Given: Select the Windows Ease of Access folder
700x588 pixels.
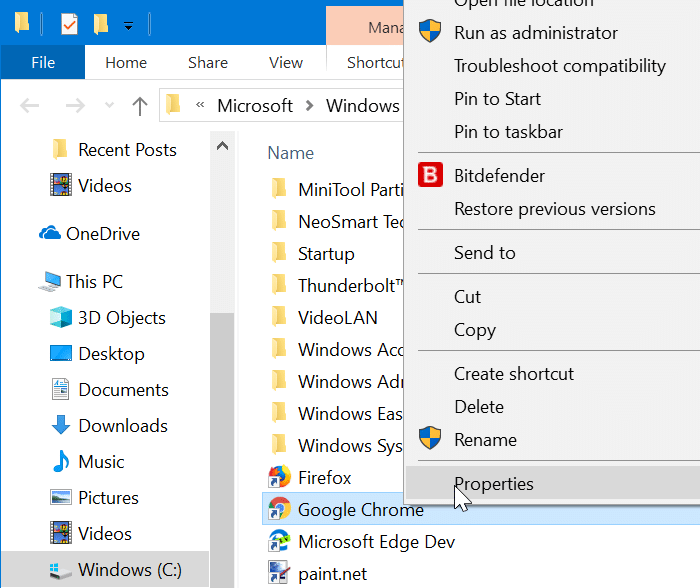Looking at the screenshot, I should (x=337, y=413).
